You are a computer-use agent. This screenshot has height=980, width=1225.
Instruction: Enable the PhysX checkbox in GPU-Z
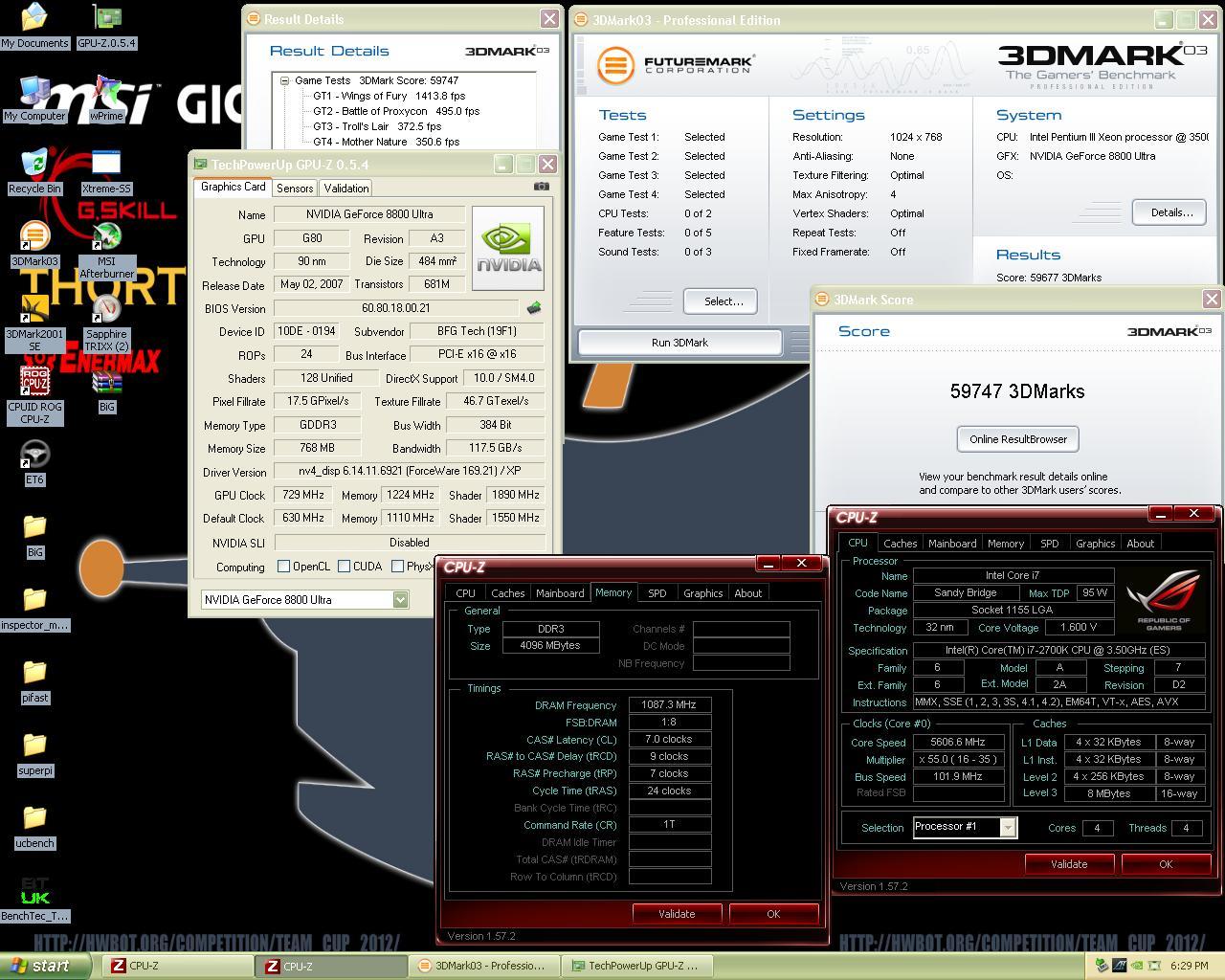397,566
